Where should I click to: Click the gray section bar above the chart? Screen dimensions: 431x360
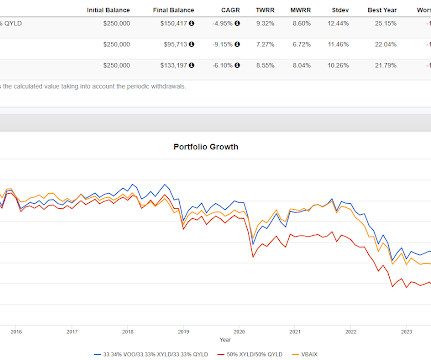(215, 123)
